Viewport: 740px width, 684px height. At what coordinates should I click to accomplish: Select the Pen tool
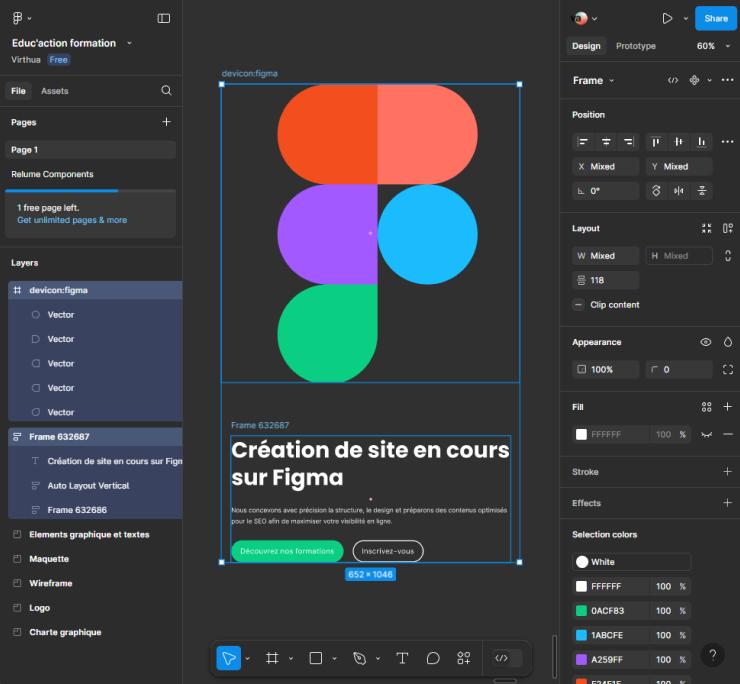[360, 658]
